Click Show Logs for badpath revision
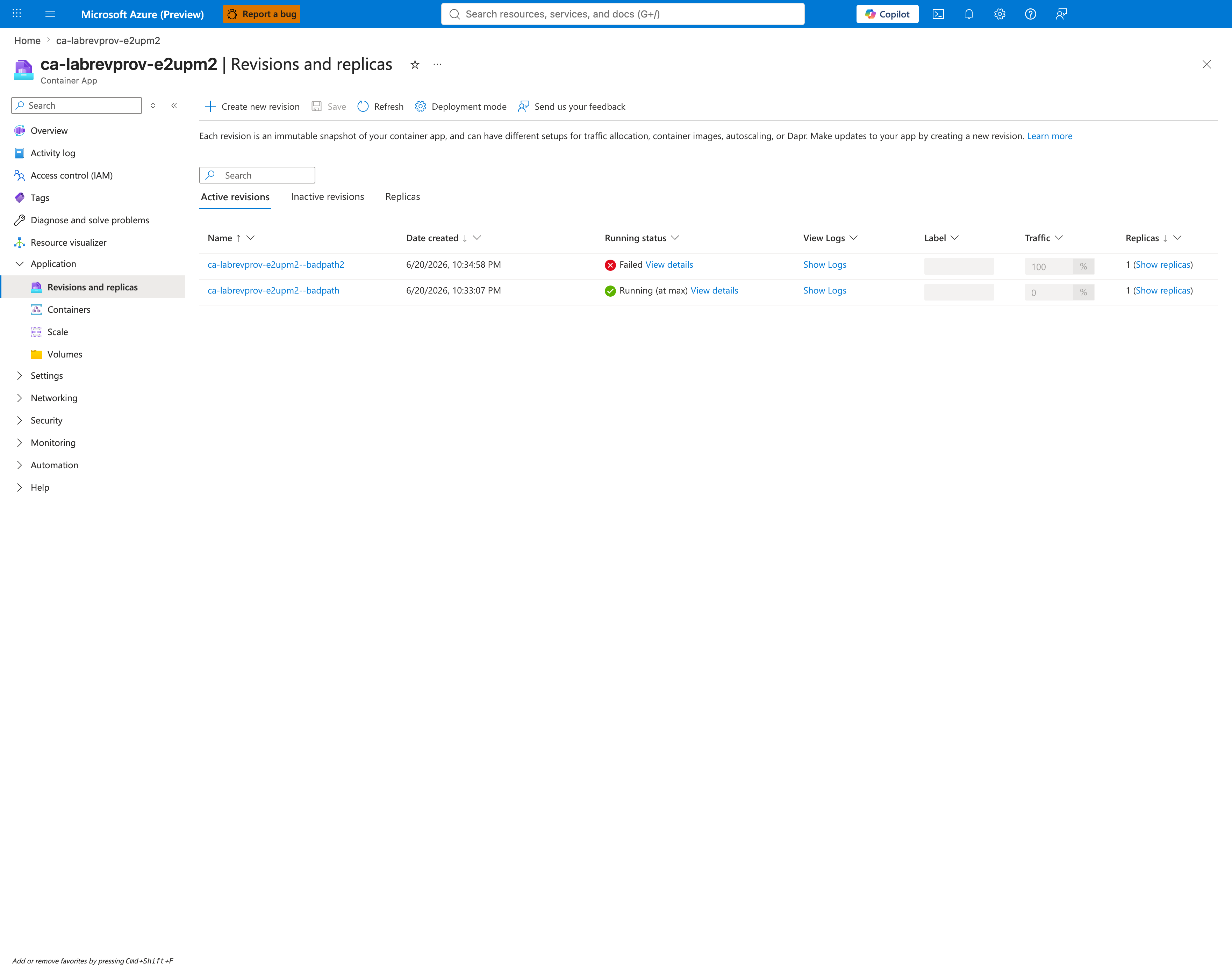The width and height of the screenshot is (1232, 968). [824, 291]
